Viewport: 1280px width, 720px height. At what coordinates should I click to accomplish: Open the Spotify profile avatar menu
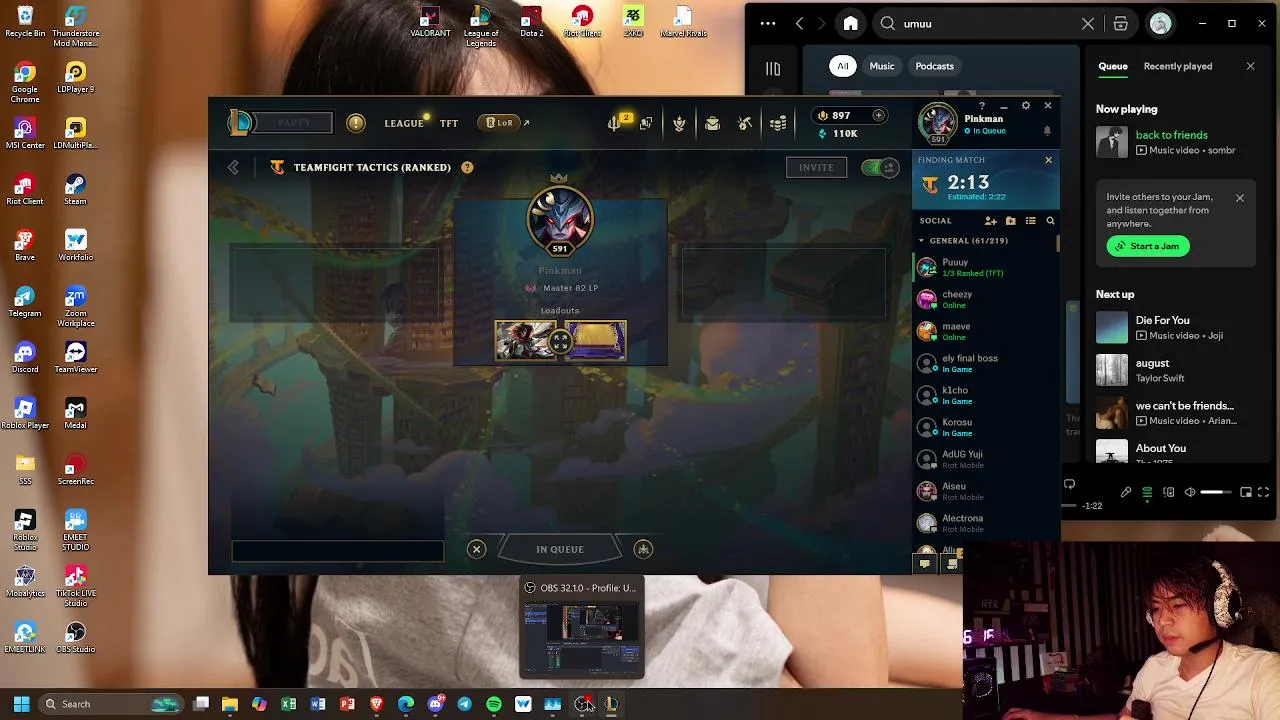click(x=1160, y=24)
